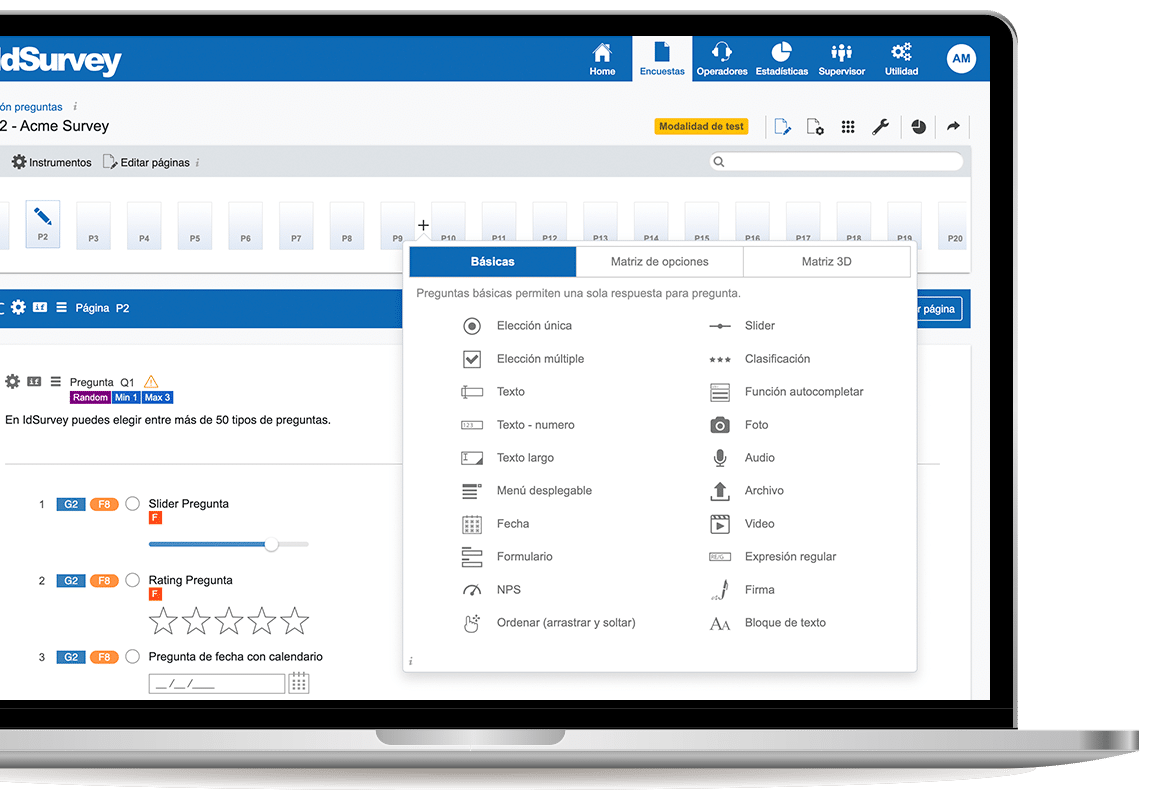Click the pie chart report icon
The image size is (1163, 811).
[918, 127]
